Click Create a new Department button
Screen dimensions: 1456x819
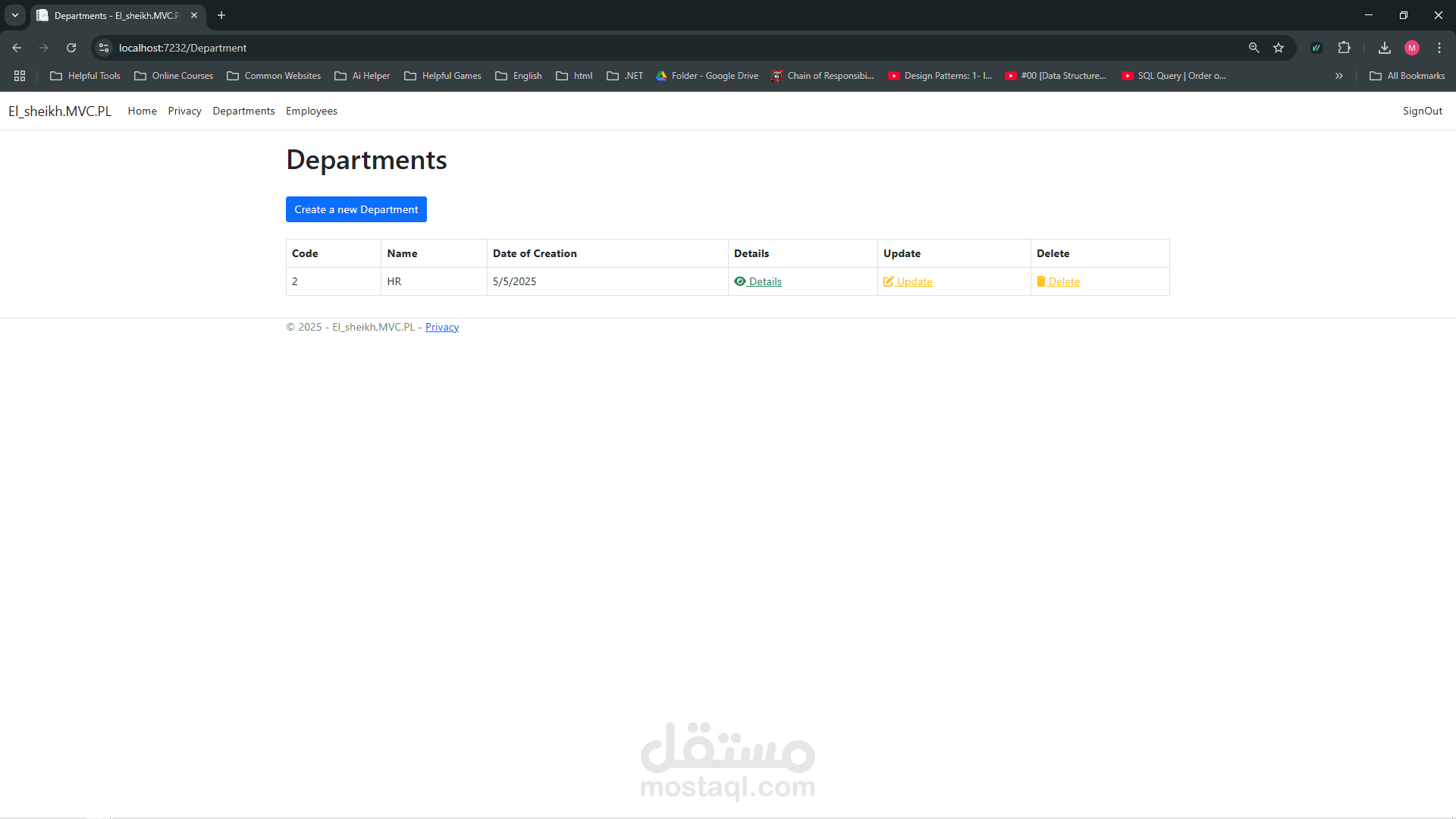[x=356, y=209]
